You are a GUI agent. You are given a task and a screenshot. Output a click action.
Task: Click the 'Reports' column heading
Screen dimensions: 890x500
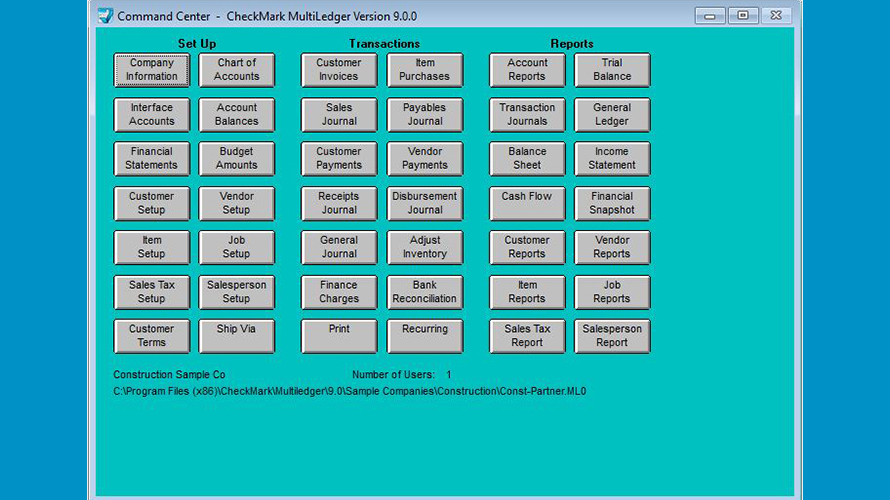pyautogui.click(x=572, y=44)
